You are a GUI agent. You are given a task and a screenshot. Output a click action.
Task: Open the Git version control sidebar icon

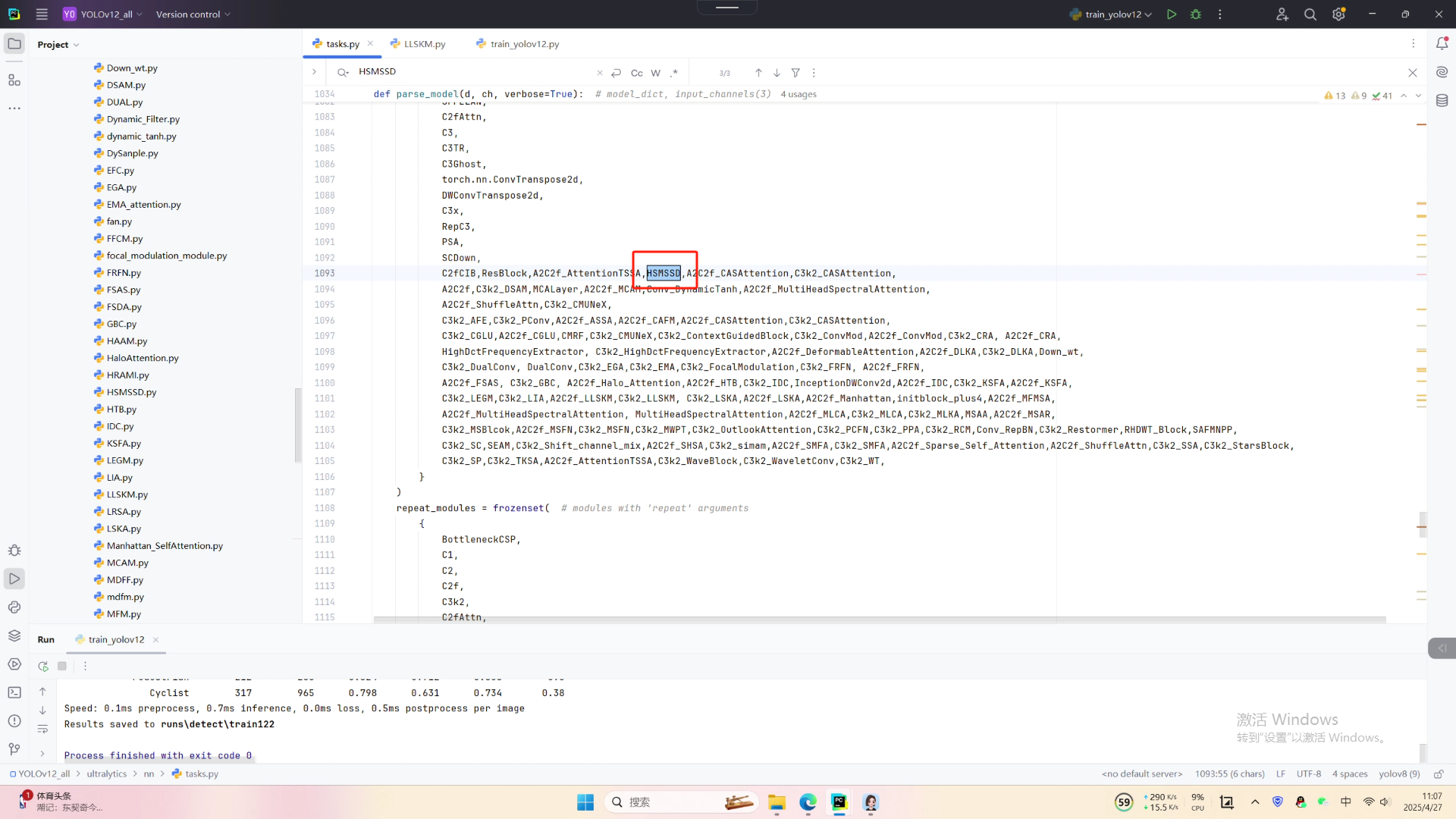(14, 749)
